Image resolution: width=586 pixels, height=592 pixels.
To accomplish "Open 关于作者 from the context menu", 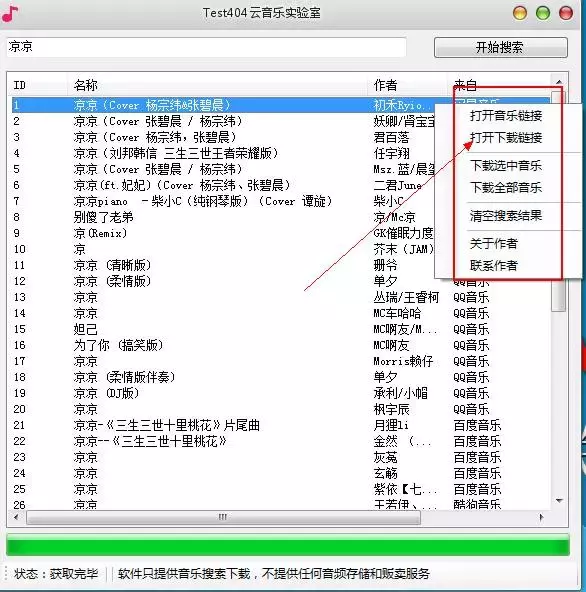I will pos(493,244).
